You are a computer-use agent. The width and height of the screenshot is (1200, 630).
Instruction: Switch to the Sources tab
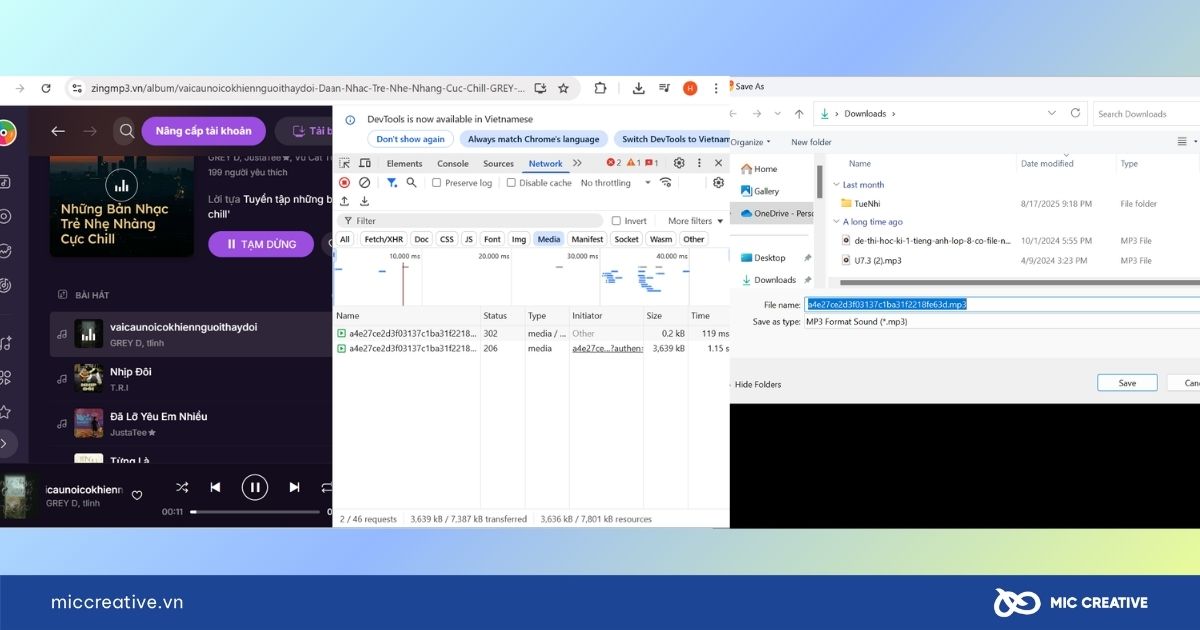pos(498,163)
